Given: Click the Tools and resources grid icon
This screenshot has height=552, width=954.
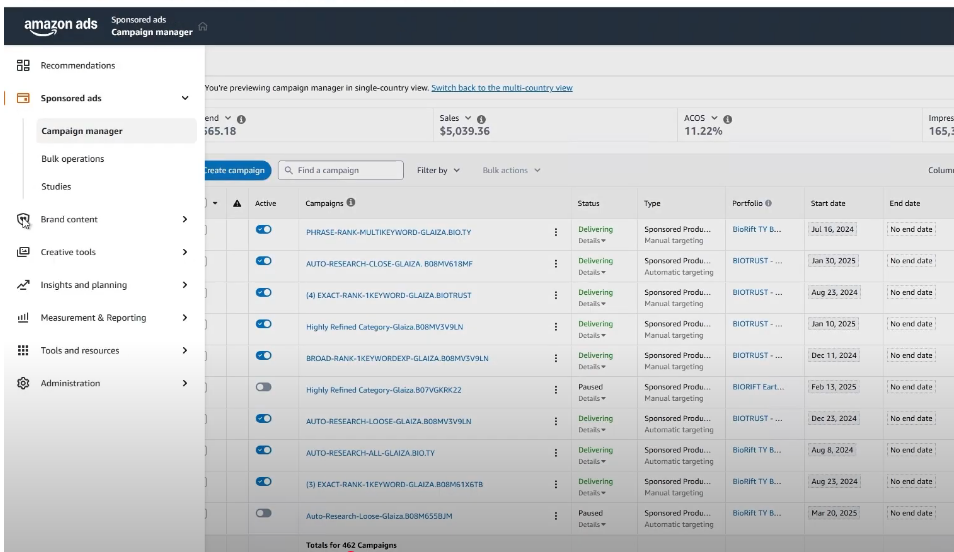Looking at the screenshot, I should 23,351.
